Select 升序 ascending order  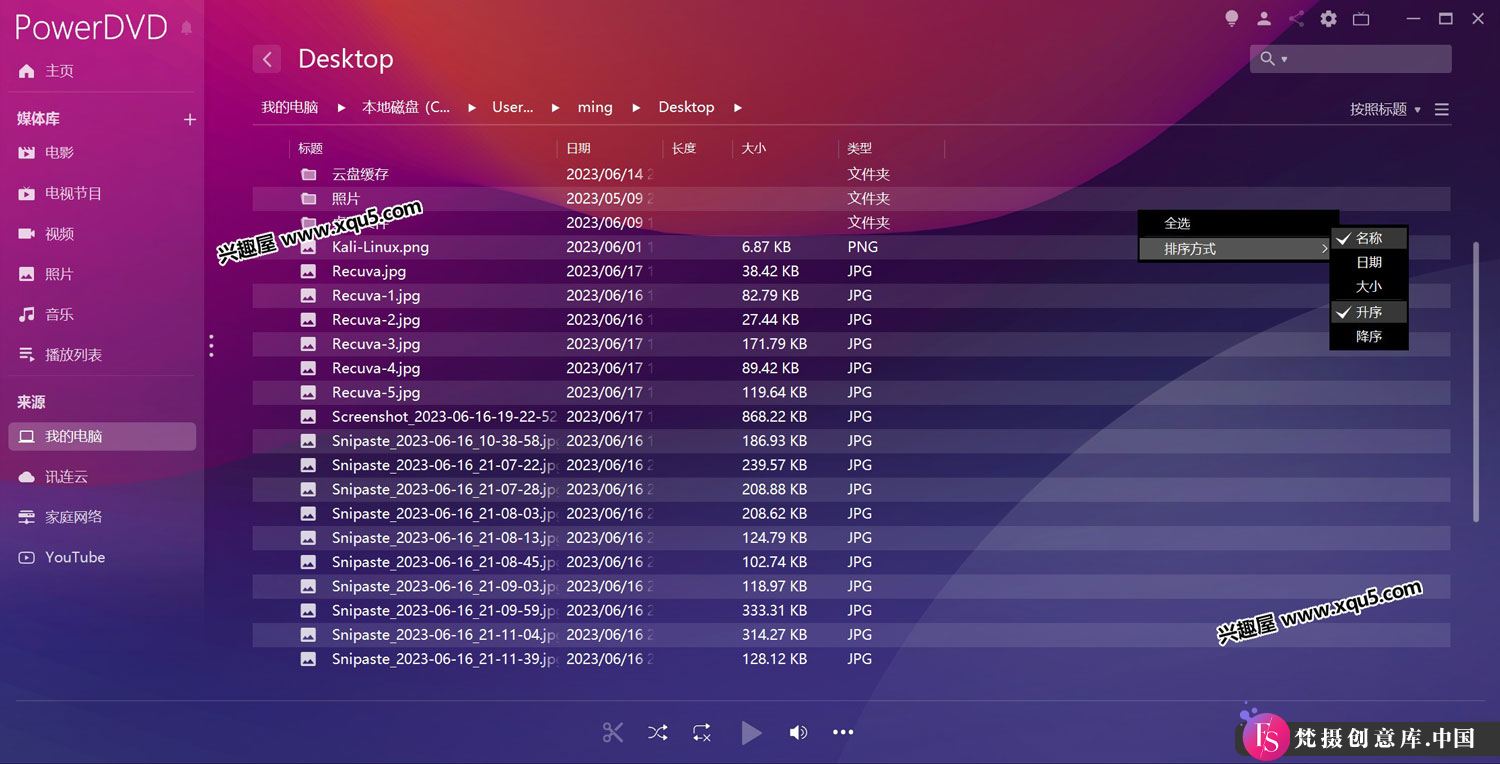1369,312
